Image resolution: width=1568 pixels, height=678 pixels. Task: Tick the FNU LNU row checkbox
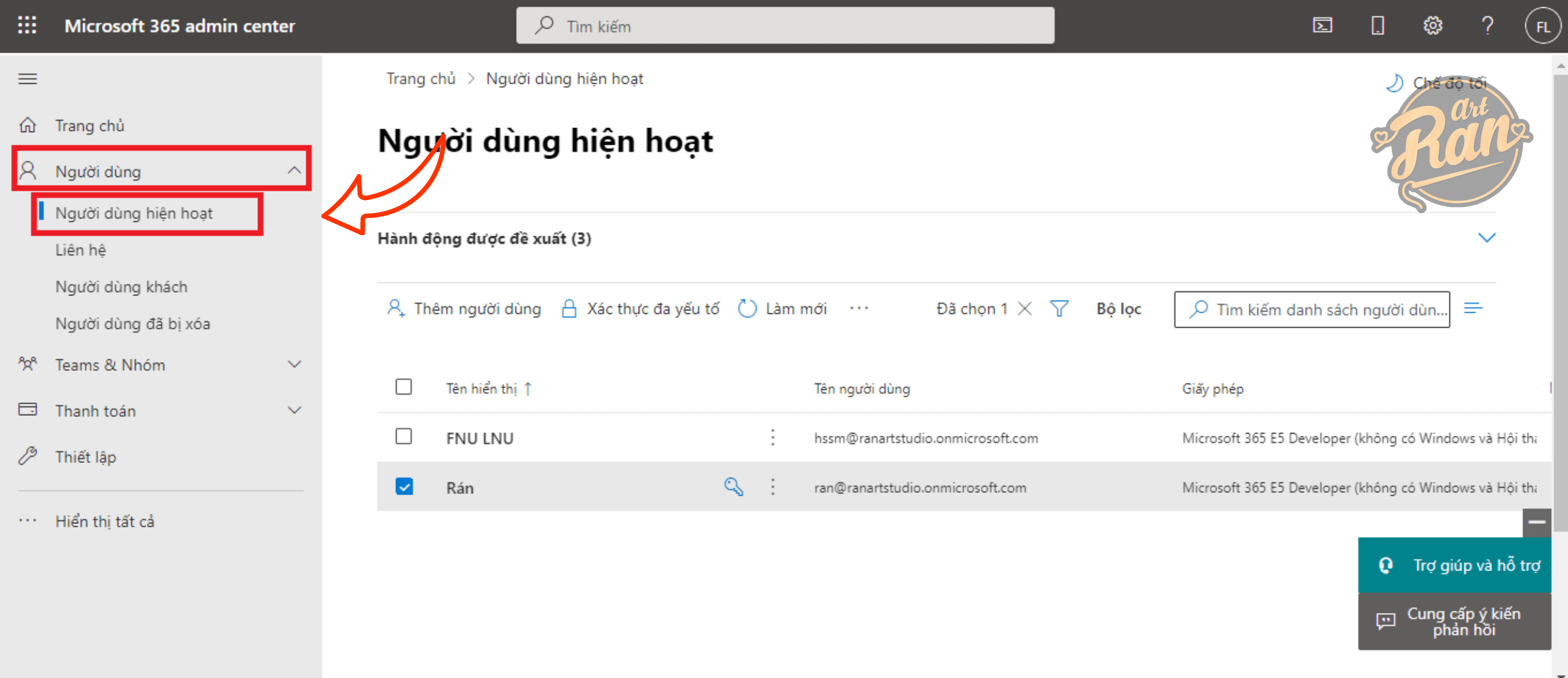404,436
